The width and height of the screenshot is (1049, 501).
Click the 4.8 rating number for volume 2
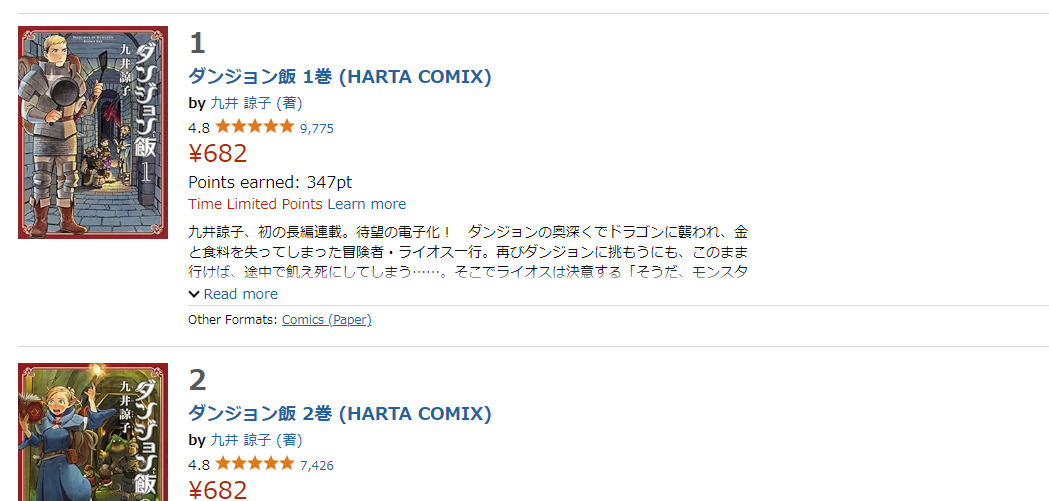[x=199, y=465]
